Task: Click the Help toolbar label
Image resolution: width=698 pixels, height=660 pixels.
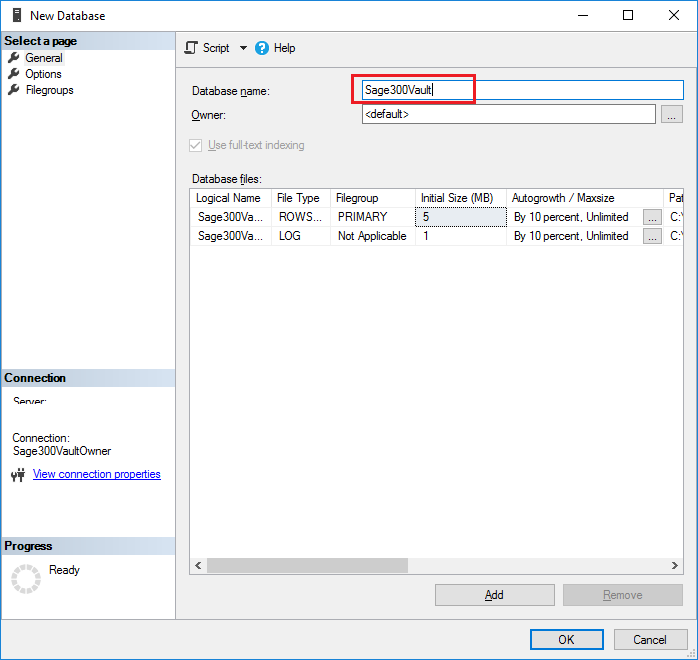Action: [284, 48]
